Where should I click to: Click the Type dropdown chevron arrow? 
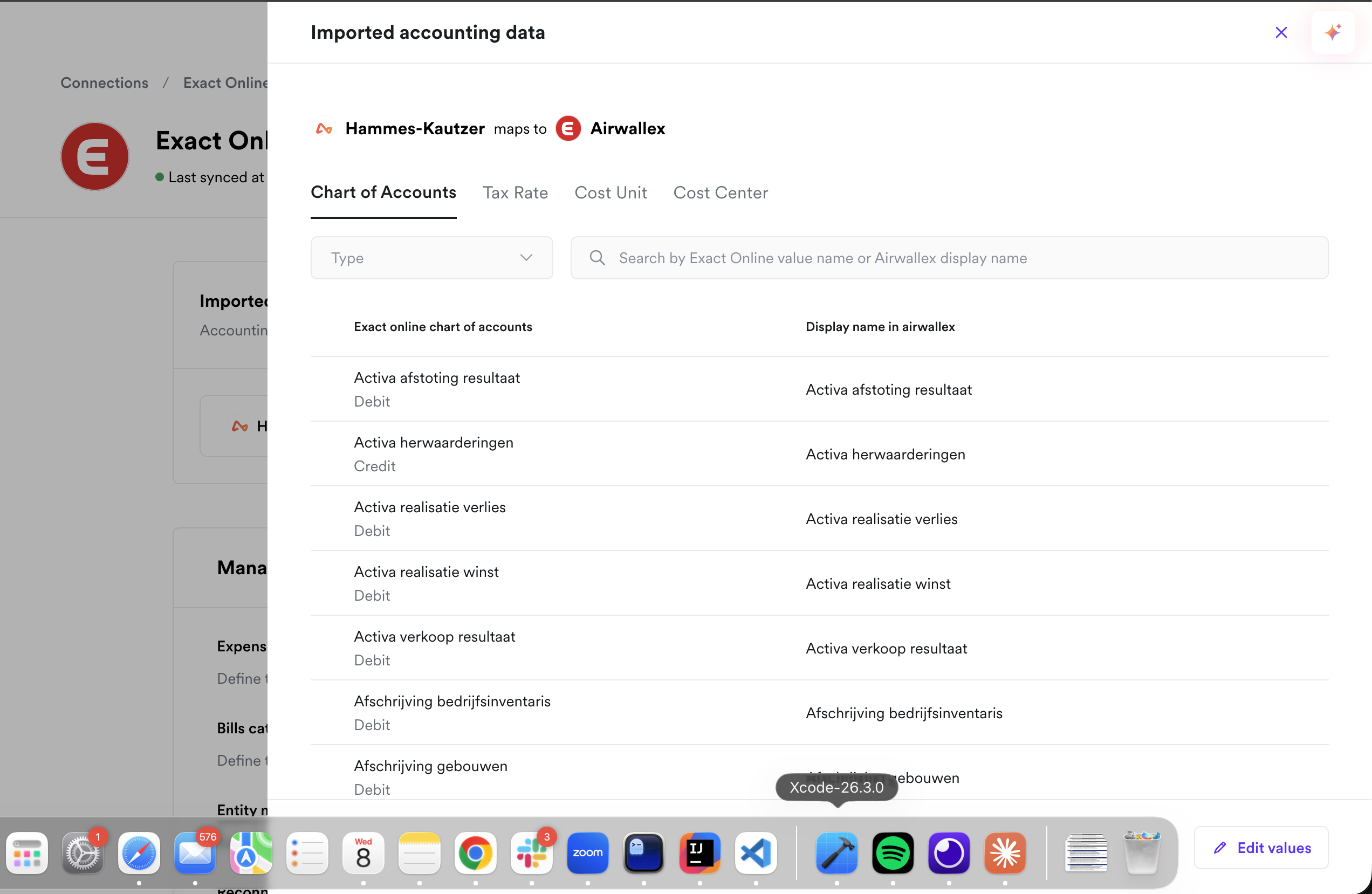pyautogui.click(x=526, y=258)
